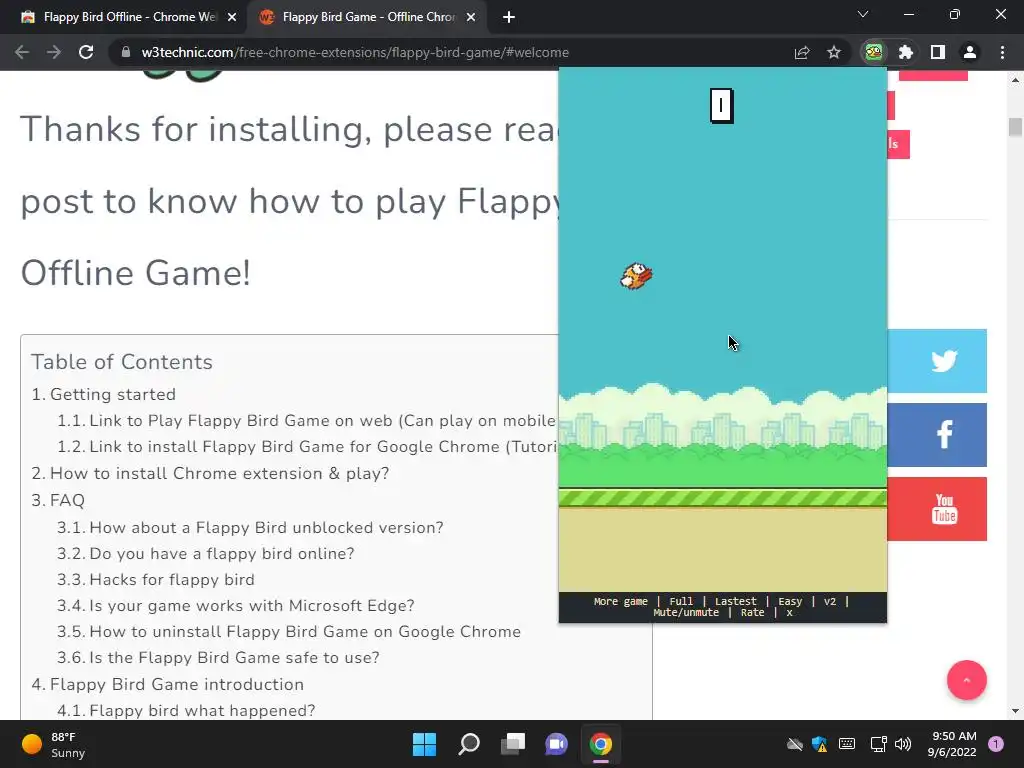Go forward with the forward arrow
Screen dimensions: 1024x768
54,52
